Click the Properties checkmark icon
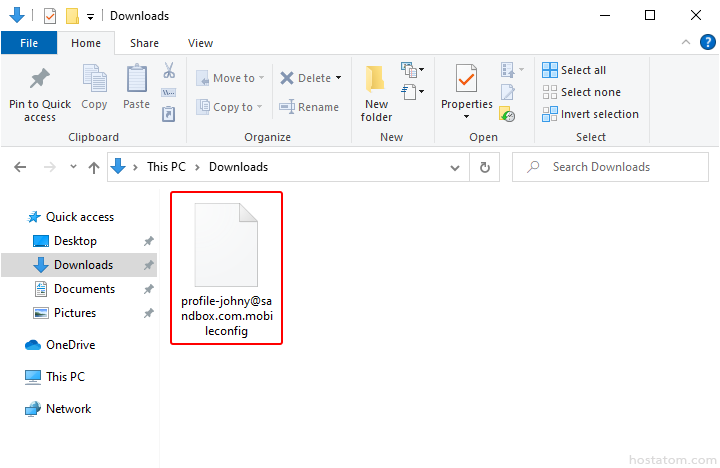This screenshot has width=720, height=468. click(x=467, y=78)
